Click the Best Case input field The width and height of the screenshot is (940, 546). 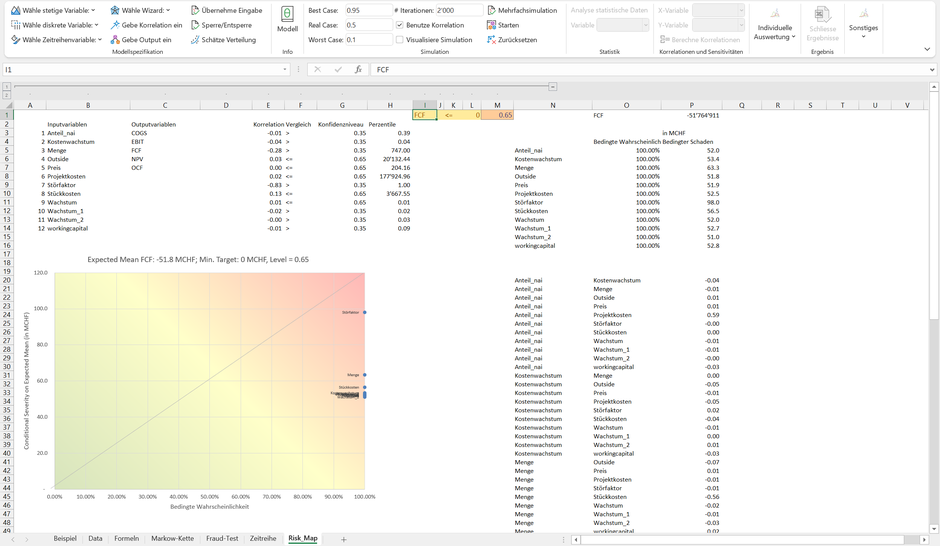[368, 10]
